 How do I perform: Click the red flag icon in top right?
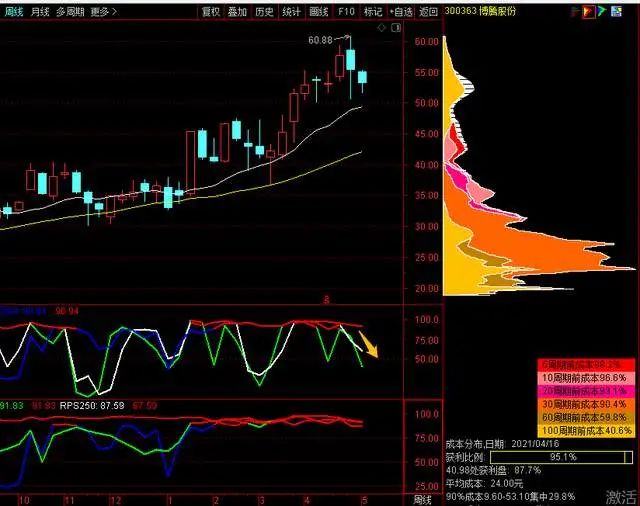point(589,12)
